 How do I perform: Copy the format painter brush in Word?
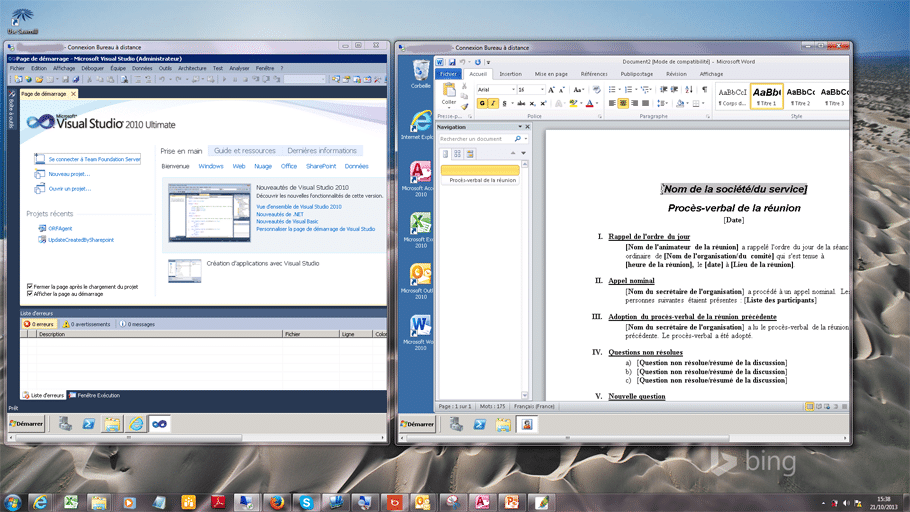(x=464, y=106)
